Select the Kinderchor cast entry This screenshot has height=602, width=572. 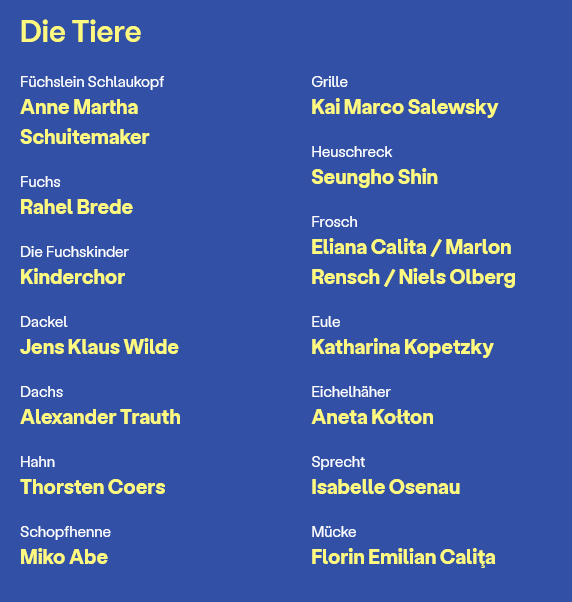click(x=73, y=277)
